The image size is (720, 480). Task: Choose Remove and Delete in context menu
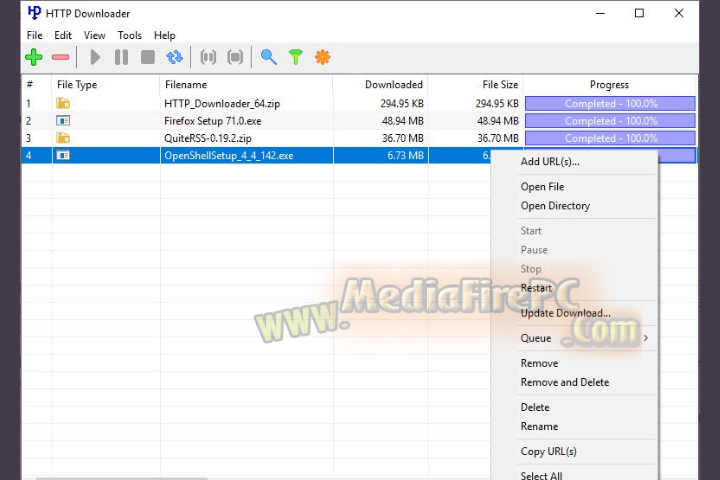click(565, 382)
